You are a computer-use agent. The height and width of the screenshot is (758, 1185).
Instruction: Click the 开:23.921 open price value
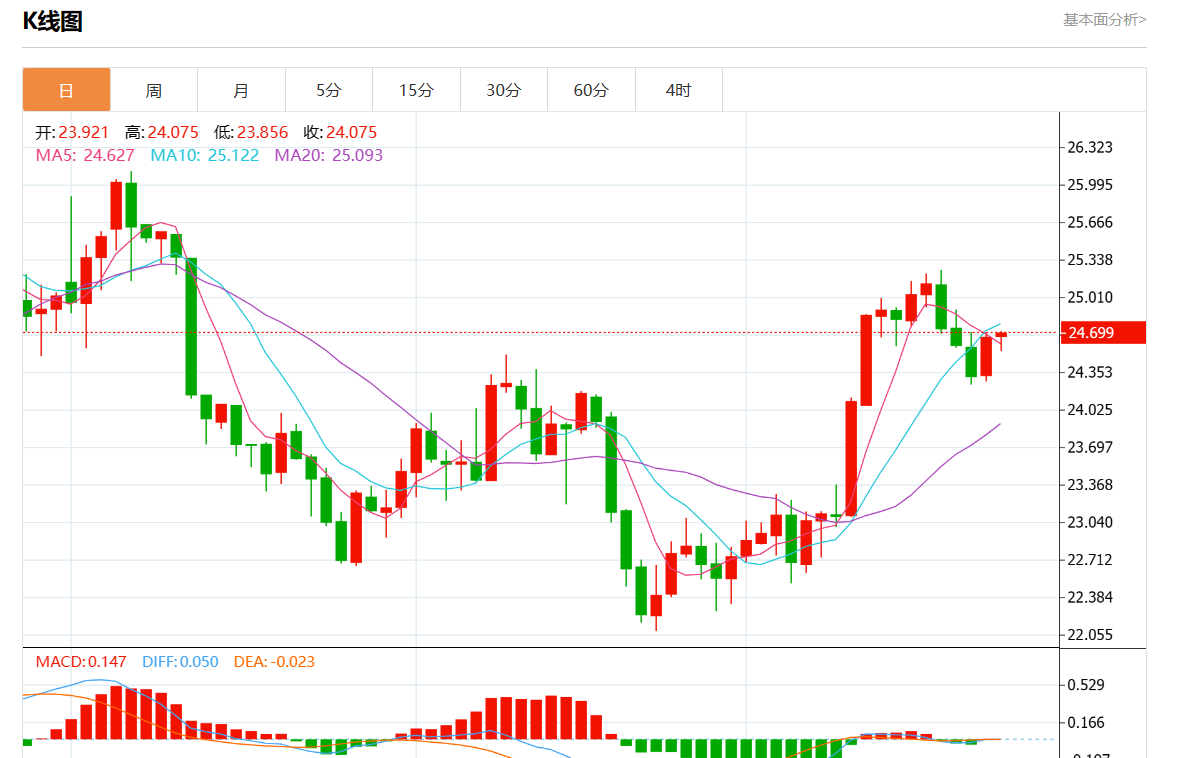[73, 132]
